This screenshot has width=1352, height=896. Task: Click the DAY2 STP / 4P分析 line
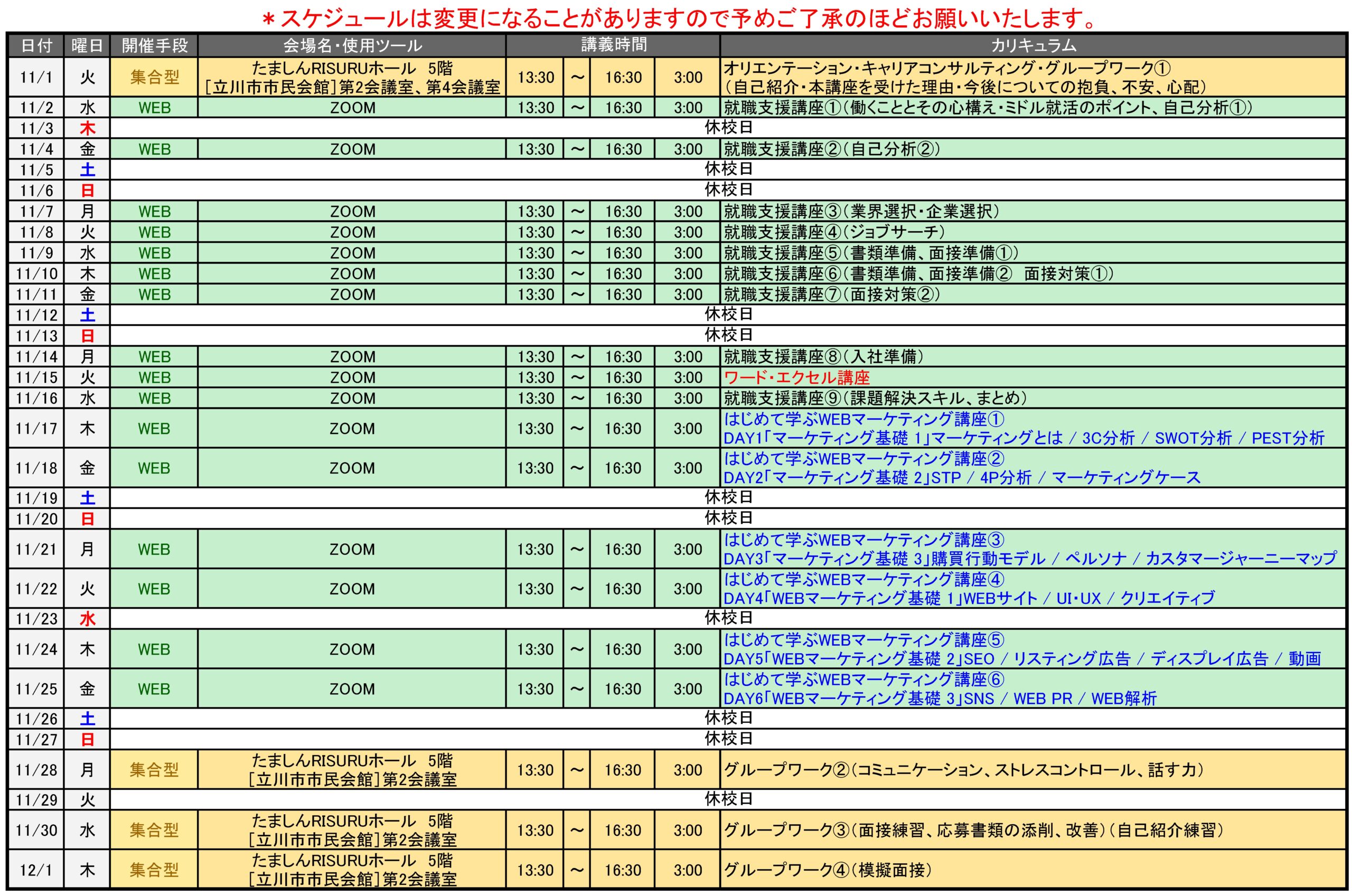click(x=962, y=478)
